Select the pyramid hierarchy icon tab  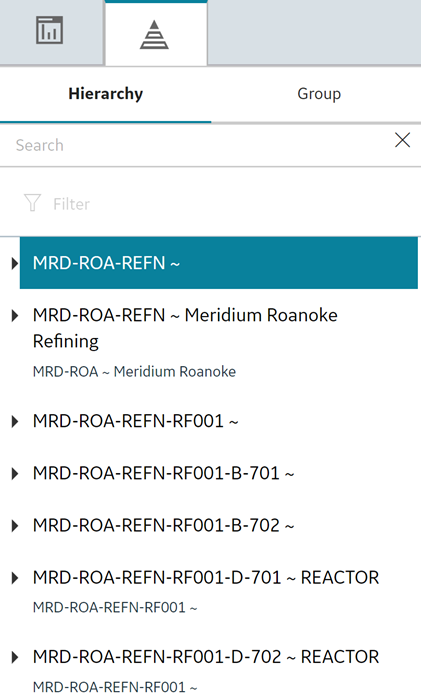tap(155, 34)
